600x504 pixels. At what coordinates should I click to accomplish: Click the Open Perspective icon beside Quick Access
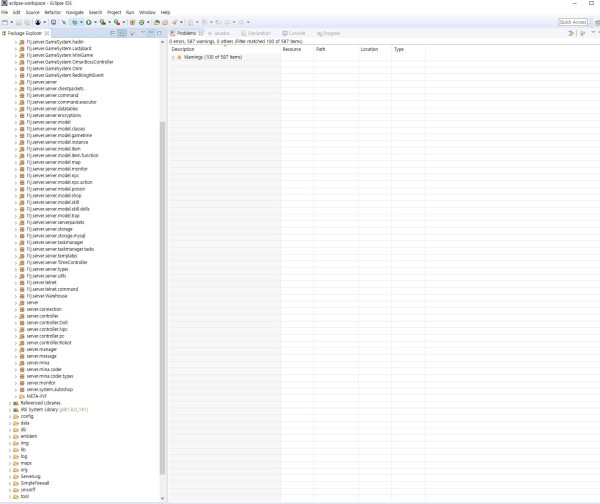tap(597, 23)
